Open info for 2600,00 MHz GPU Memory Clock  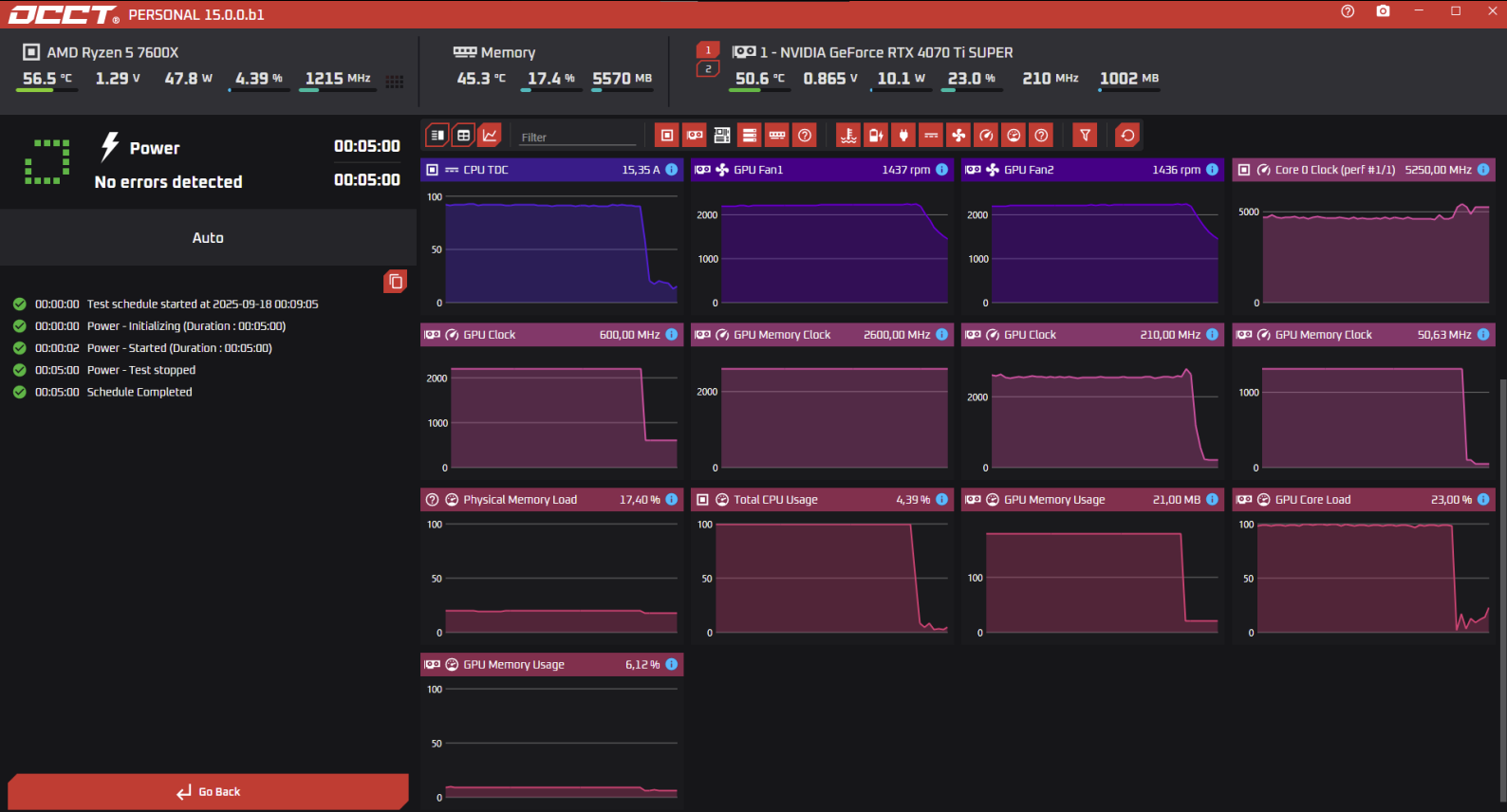coord(942,335)
